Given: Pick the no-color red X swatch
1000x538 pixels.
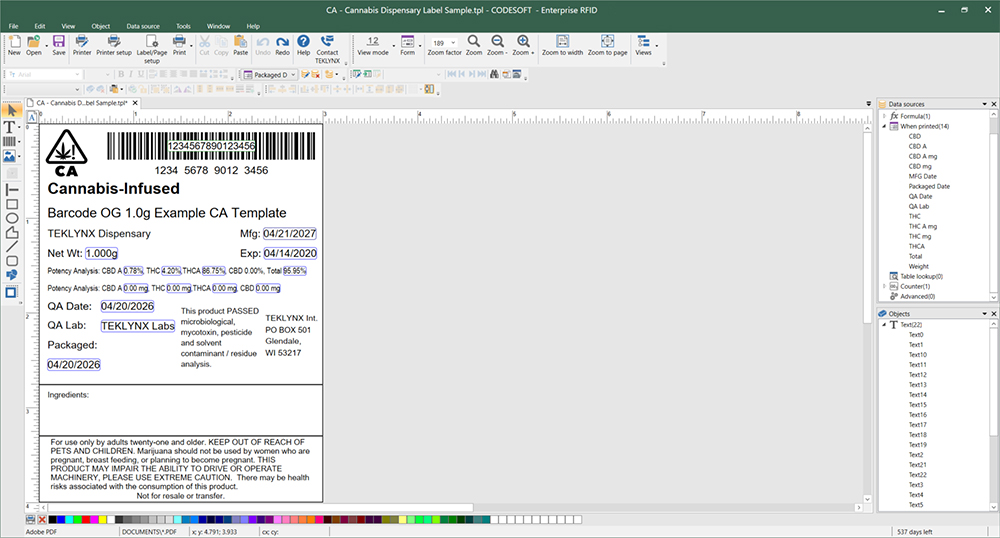Looking at the screenshot, I should click(42, 520).
